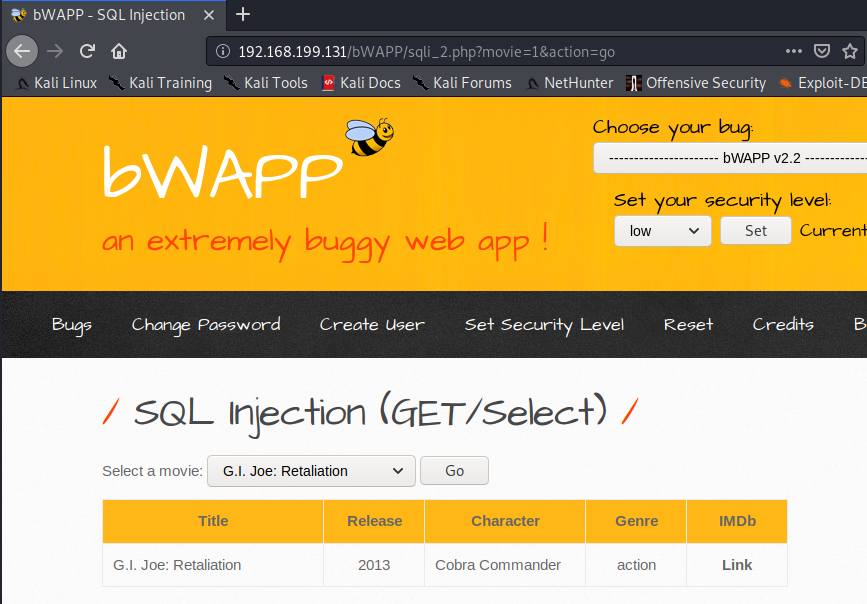
Task: Click the action genre cell
Action: click(636, 565)
